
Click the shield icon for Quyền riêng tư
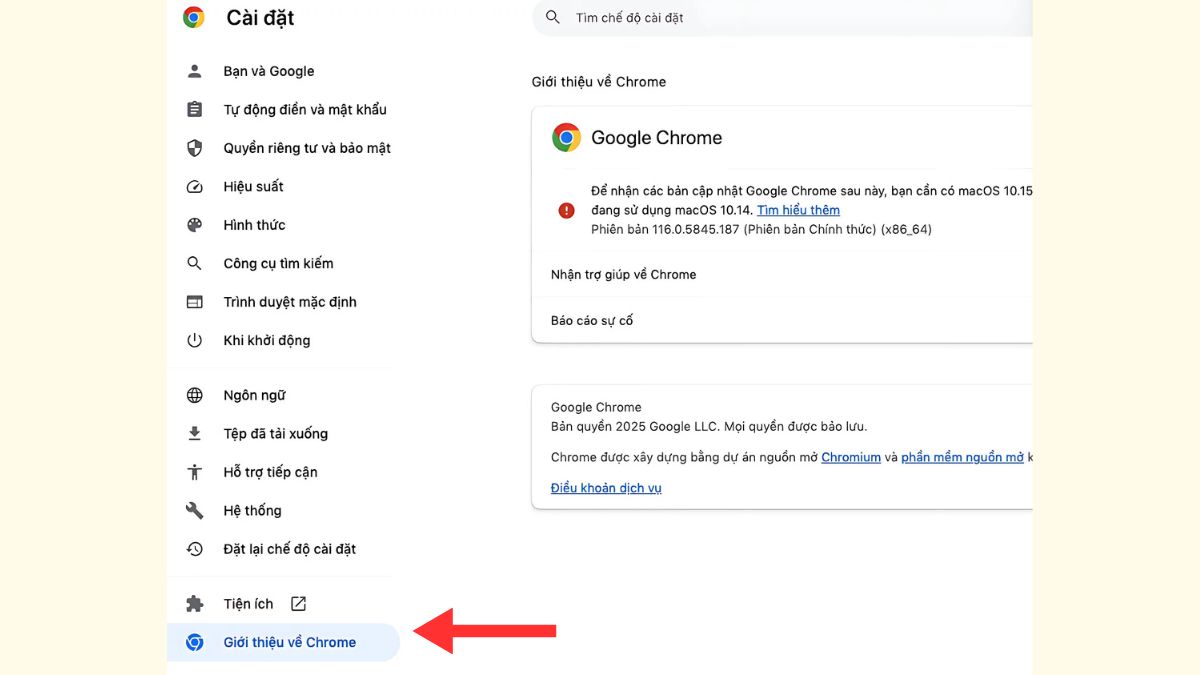click(194, 148)
